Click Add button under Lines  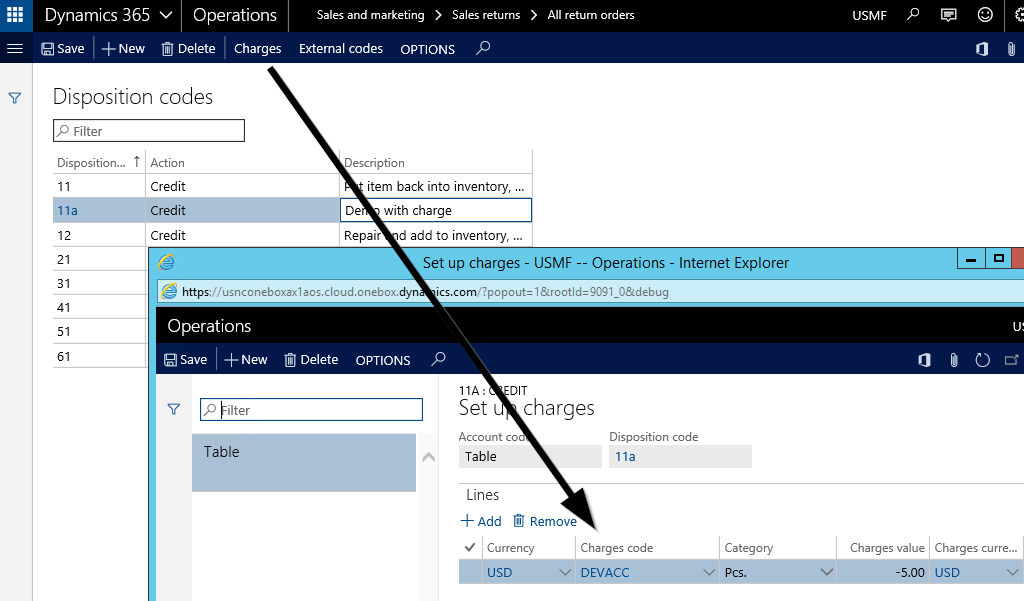[481, 521]
